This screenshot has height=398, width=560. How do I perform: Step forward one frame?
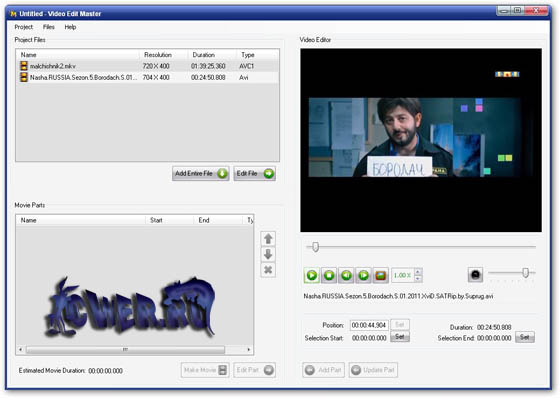pyautogui.click(x=363, y=275)
